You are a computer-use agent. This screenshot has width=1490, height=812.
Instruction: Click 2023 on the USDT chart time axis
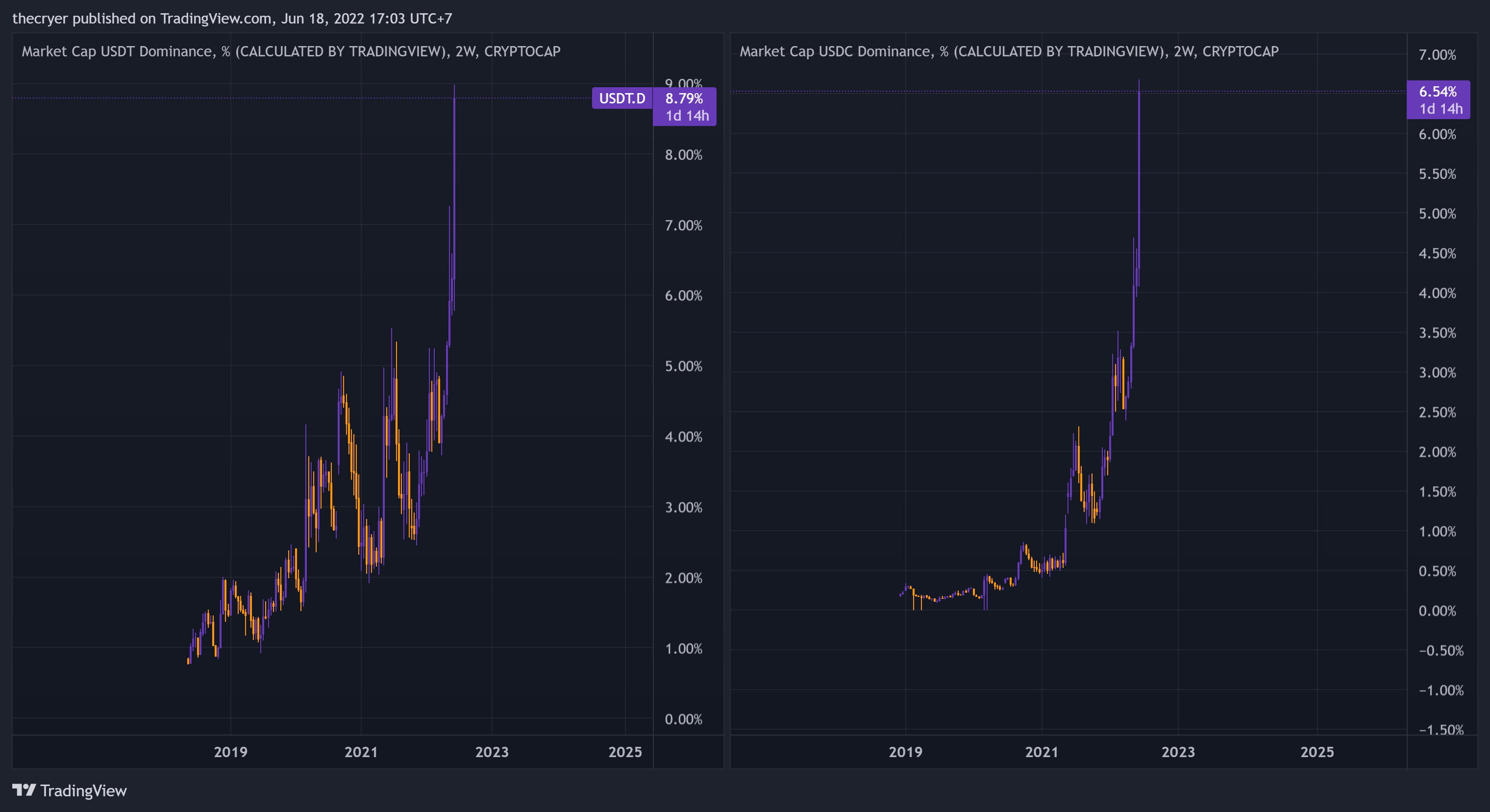(x=492, y=752)
